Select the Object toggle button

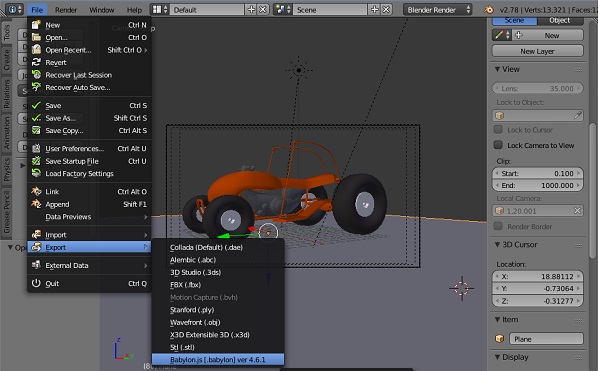click(560, 21)
